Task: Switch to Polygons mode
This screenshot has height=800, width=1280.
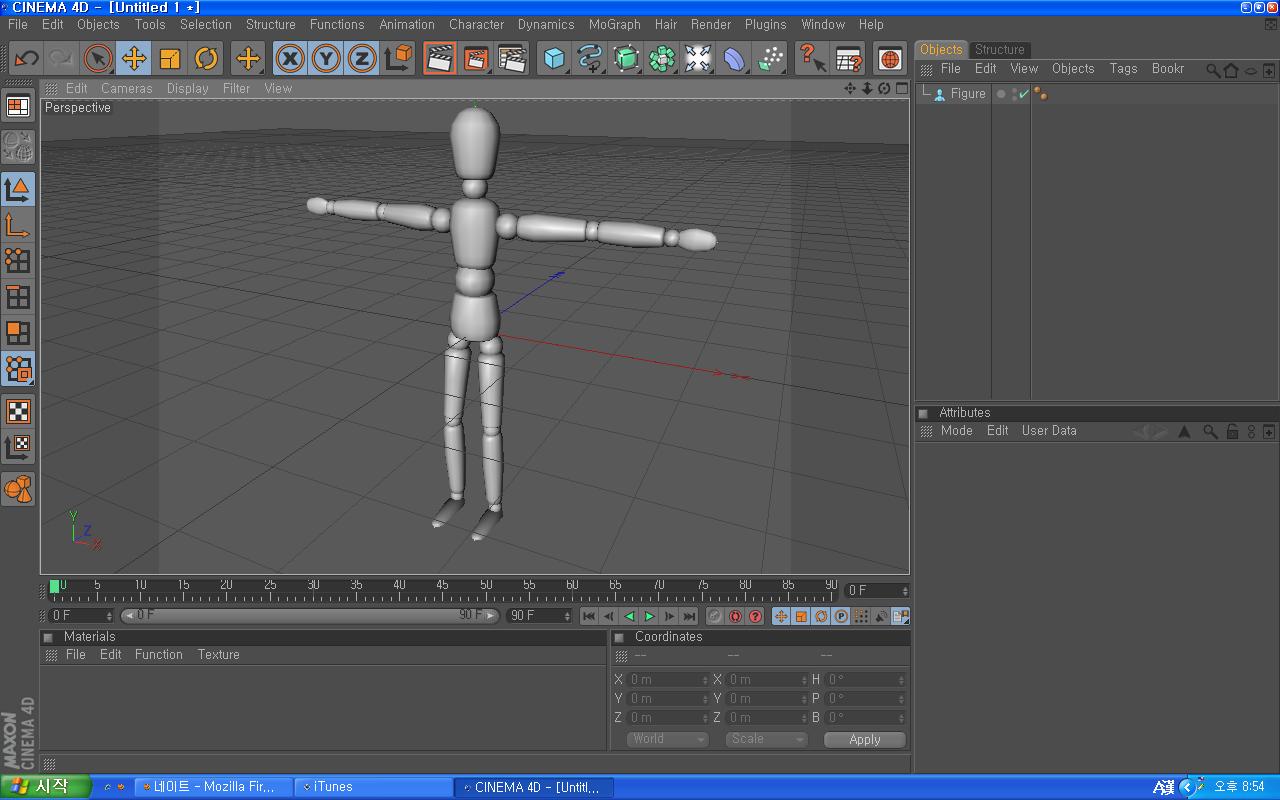Action: tap(18, 333)
